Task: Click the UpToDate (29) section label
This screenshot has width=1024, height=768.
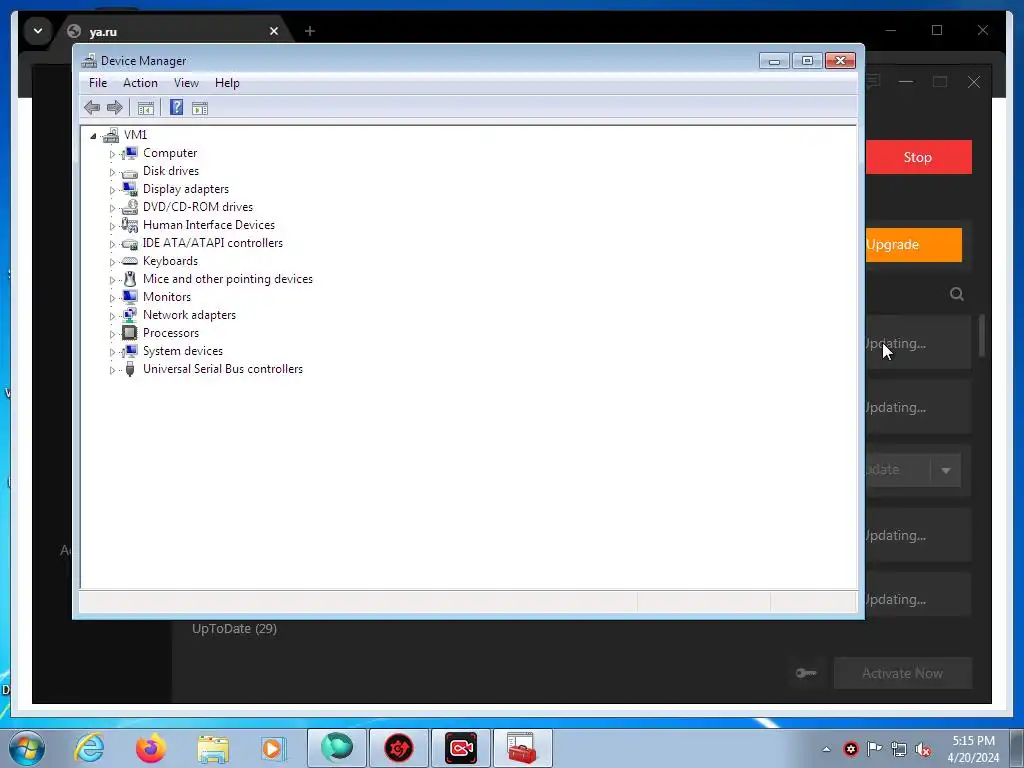Action: 234,629
